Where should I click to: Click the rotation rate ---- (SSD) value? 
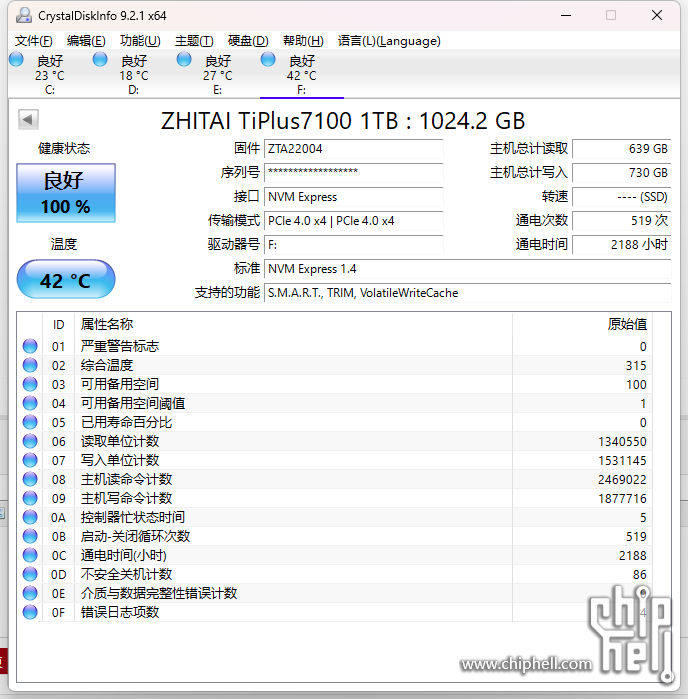pos(622,197)
